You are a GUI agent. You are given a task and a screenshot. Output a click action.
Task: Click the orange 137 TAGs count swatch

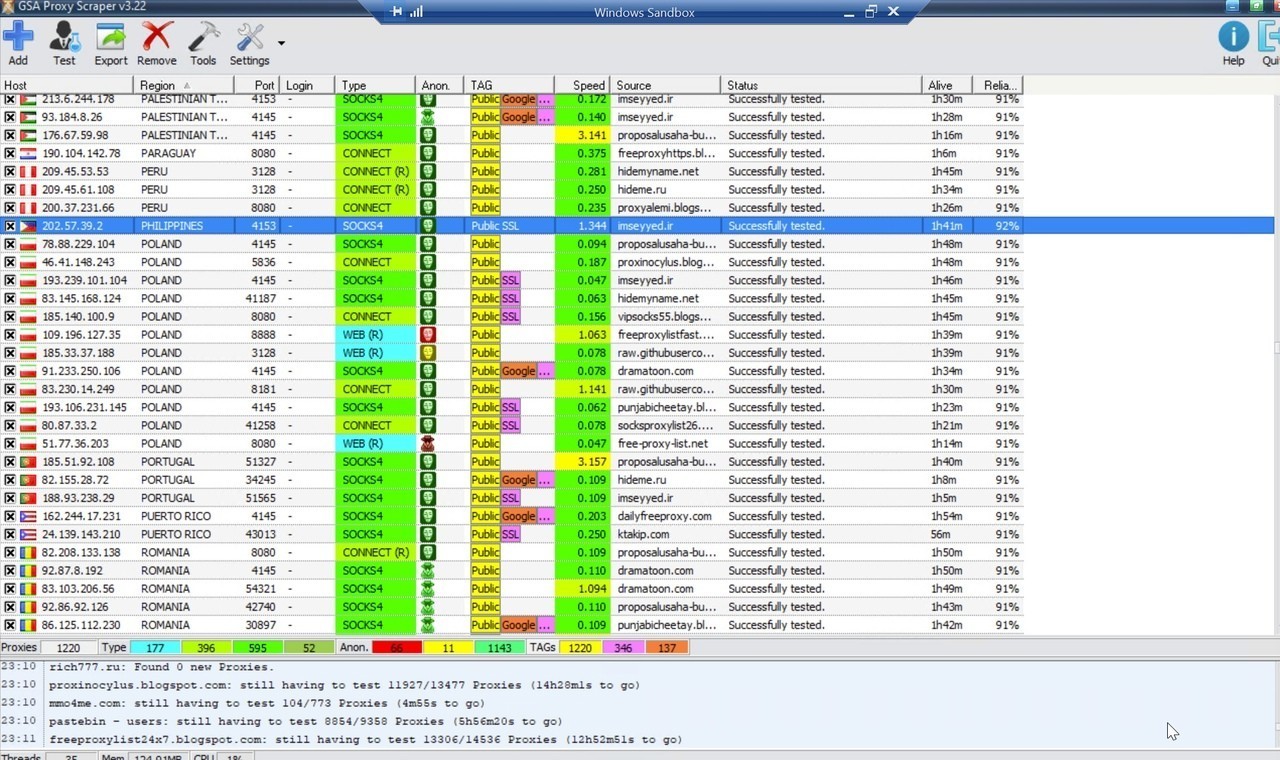(x=667, y=648)
